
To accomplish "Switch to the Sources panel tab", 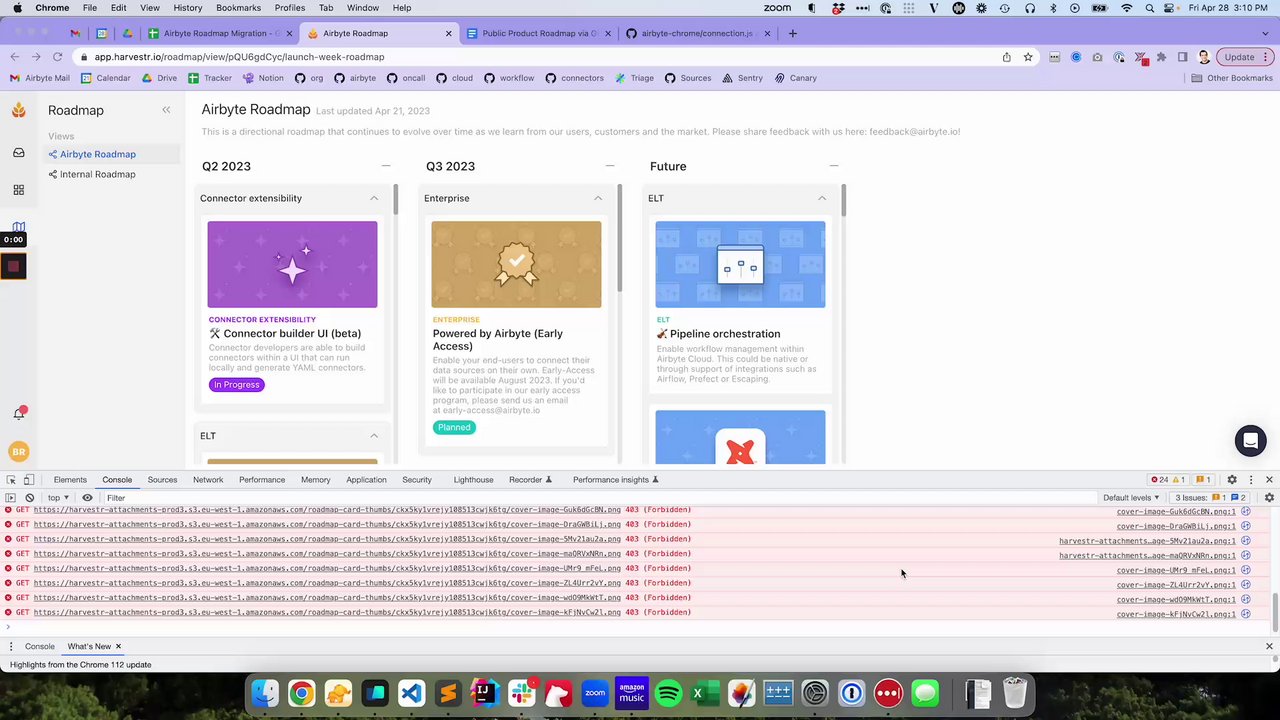I will point(162,480).
